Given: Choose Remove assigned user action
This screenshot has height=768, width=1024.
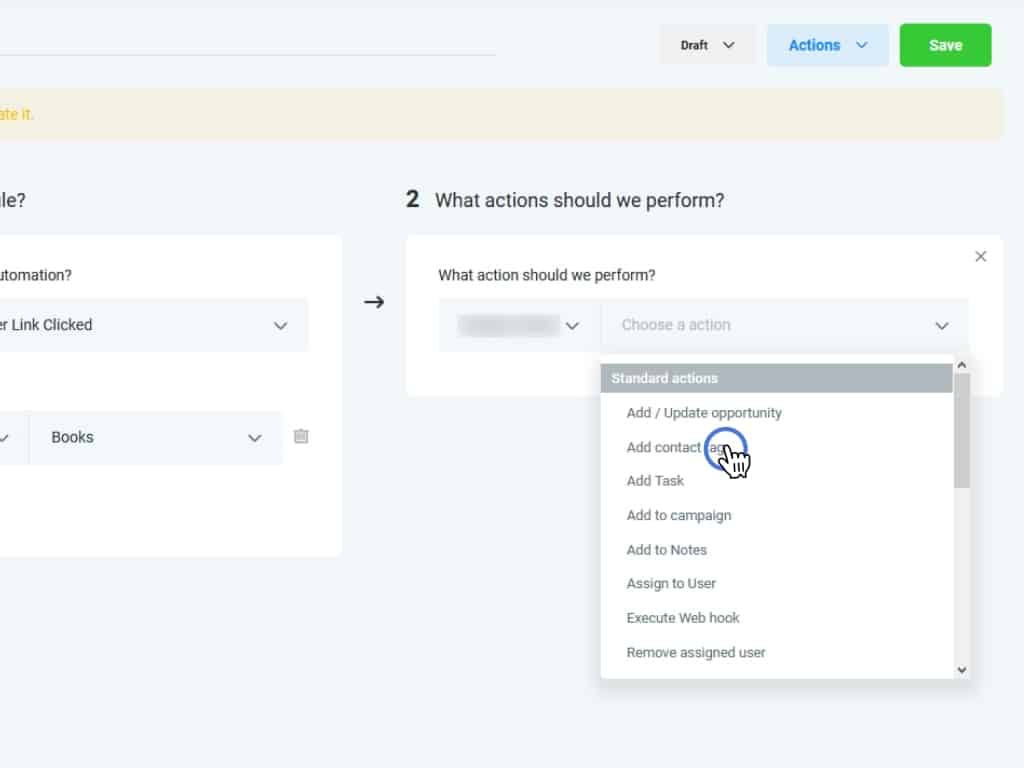Looking at the screenshot, I should pyautogui.click(x=696, y=653).
